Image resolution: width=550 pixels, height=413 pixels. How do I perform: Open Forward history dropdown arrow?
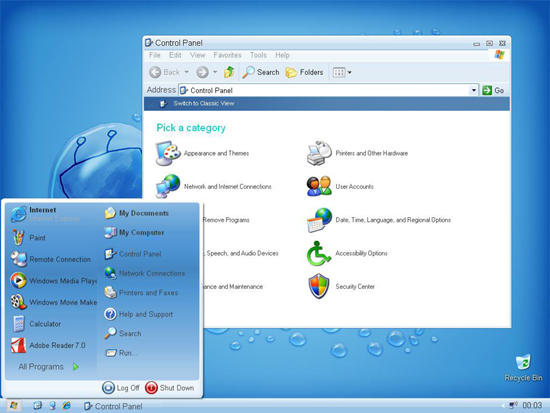[x=215, y=72]
